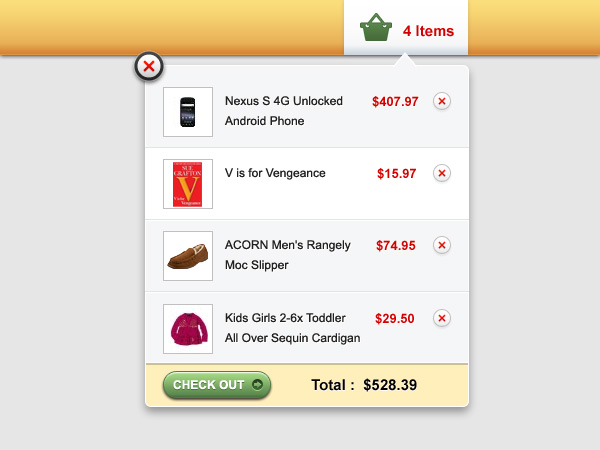Click the CHECK OUT button
Image resolution: width=600 pixels, height=450 pixels.
[x=217, y=385]
